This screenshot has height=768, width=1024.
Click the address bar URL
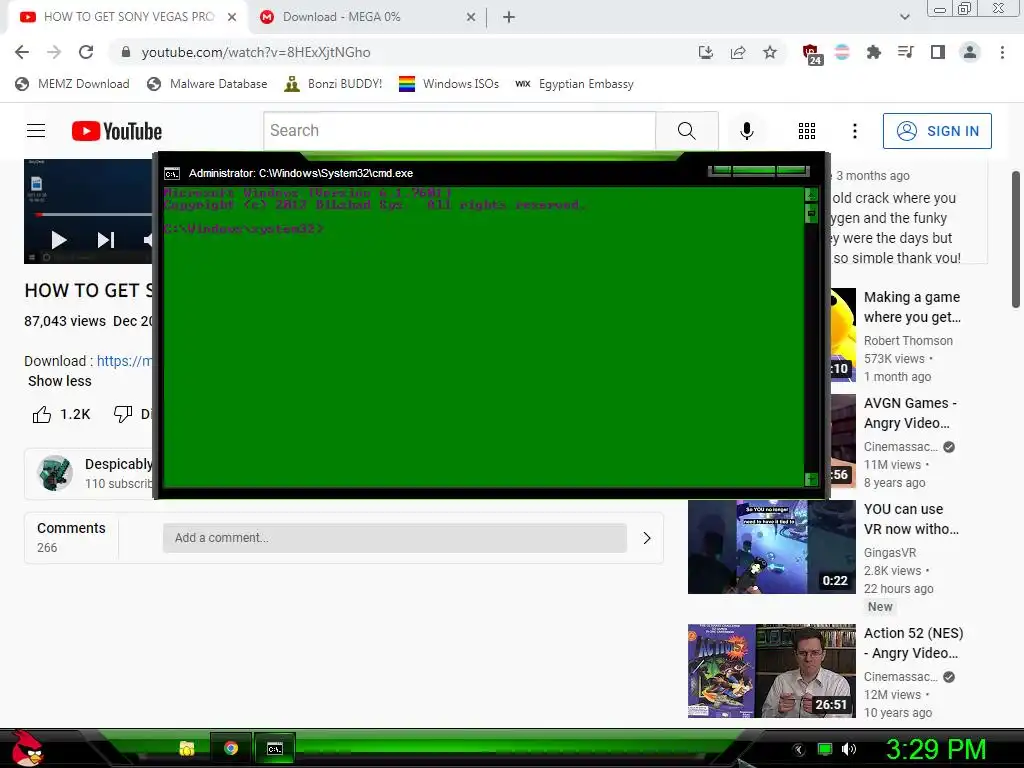tap(256, 52)
